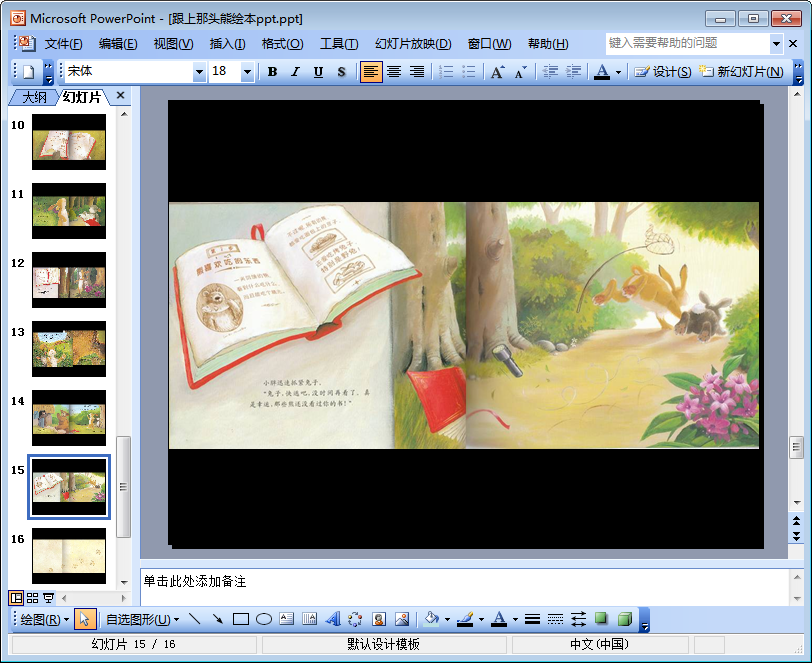Switch to the 幻灯片 slides tab
Viewport: 812px width, 663px height.
(82, 97)
